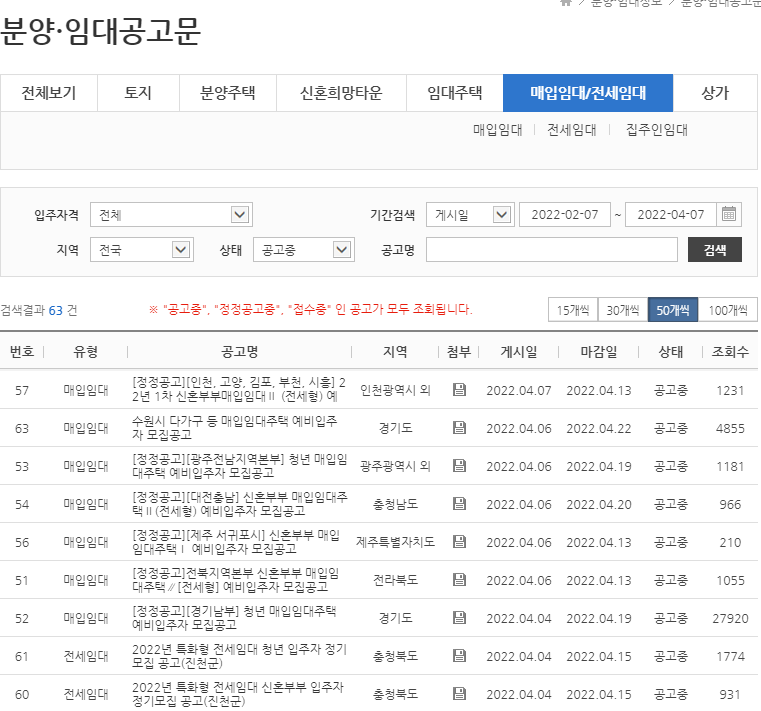Expand the 입주자격 dropdown showing 전체
This screenshot has height=711, width=761.
[171, 215]
